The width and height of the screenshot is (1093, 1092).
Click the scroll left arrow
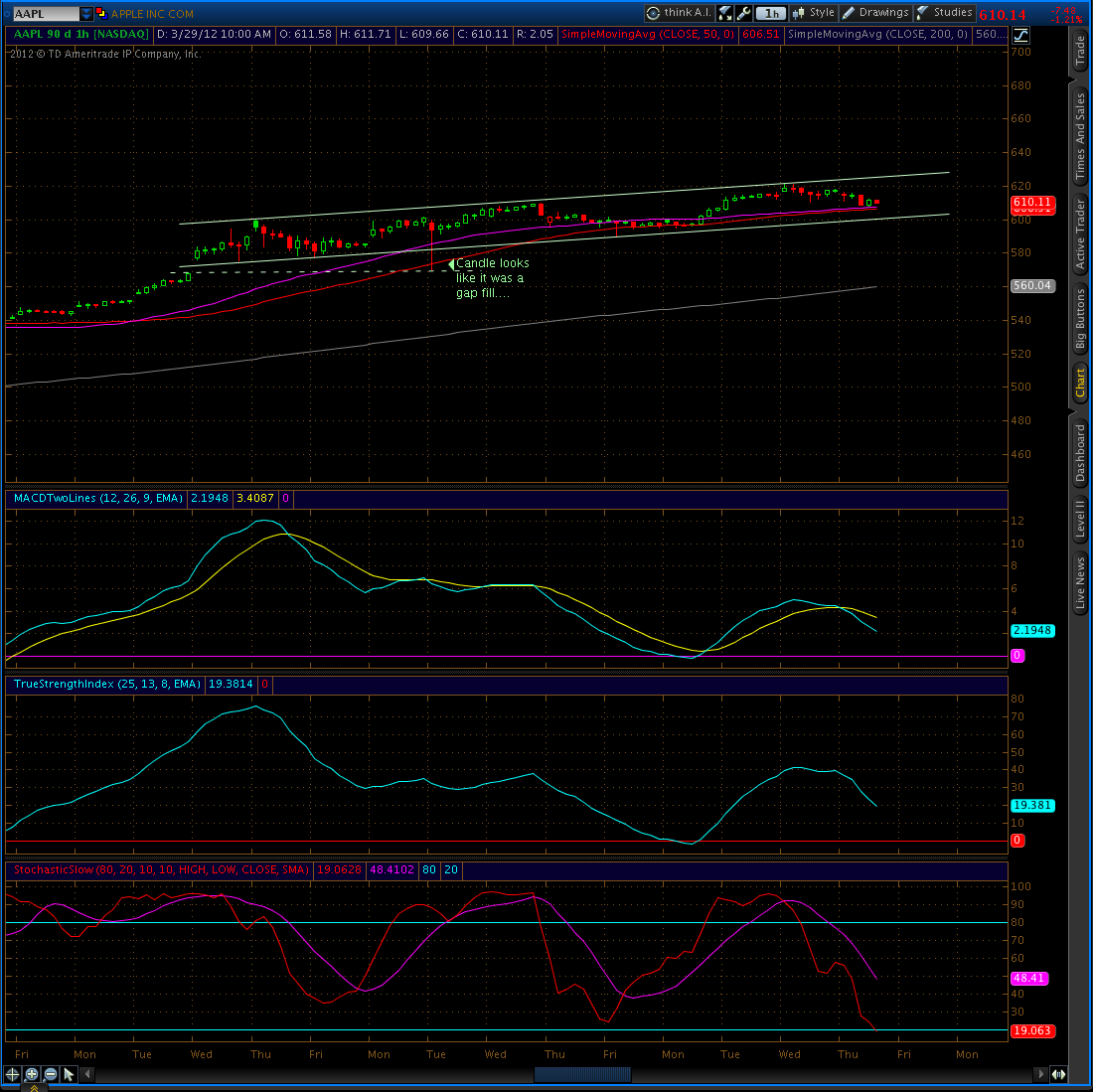point(87,1074)
